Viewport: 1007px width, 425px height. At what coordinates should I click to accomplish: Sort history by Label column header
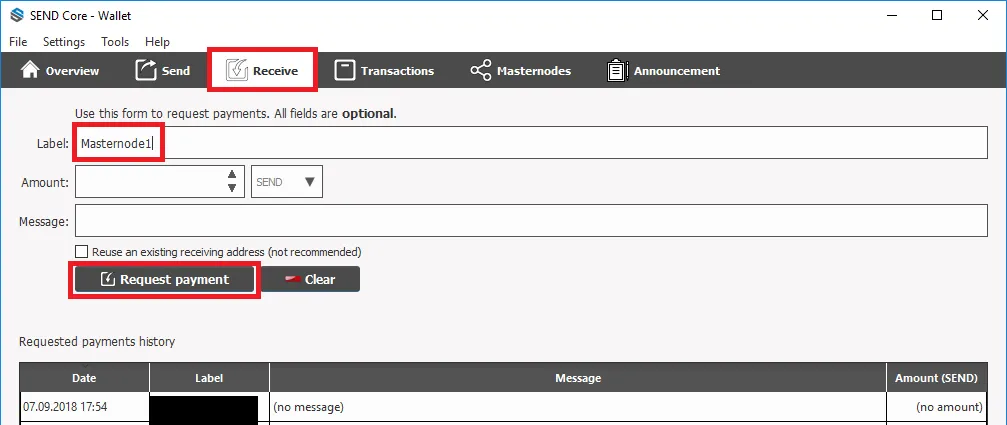coord(209,378)
